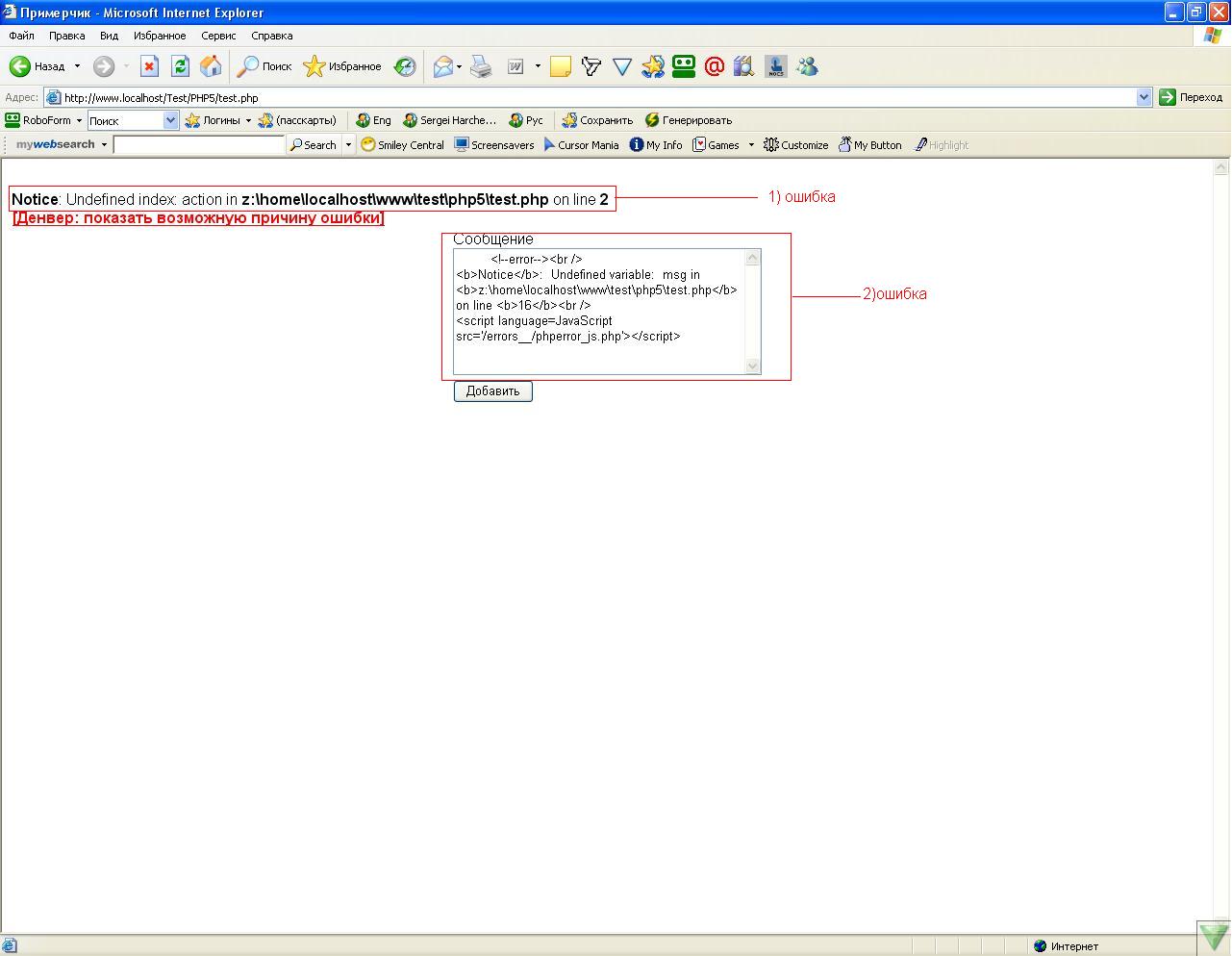Select the Sergei Harche... passcard
1232x956 pixels.
(450, 120)
